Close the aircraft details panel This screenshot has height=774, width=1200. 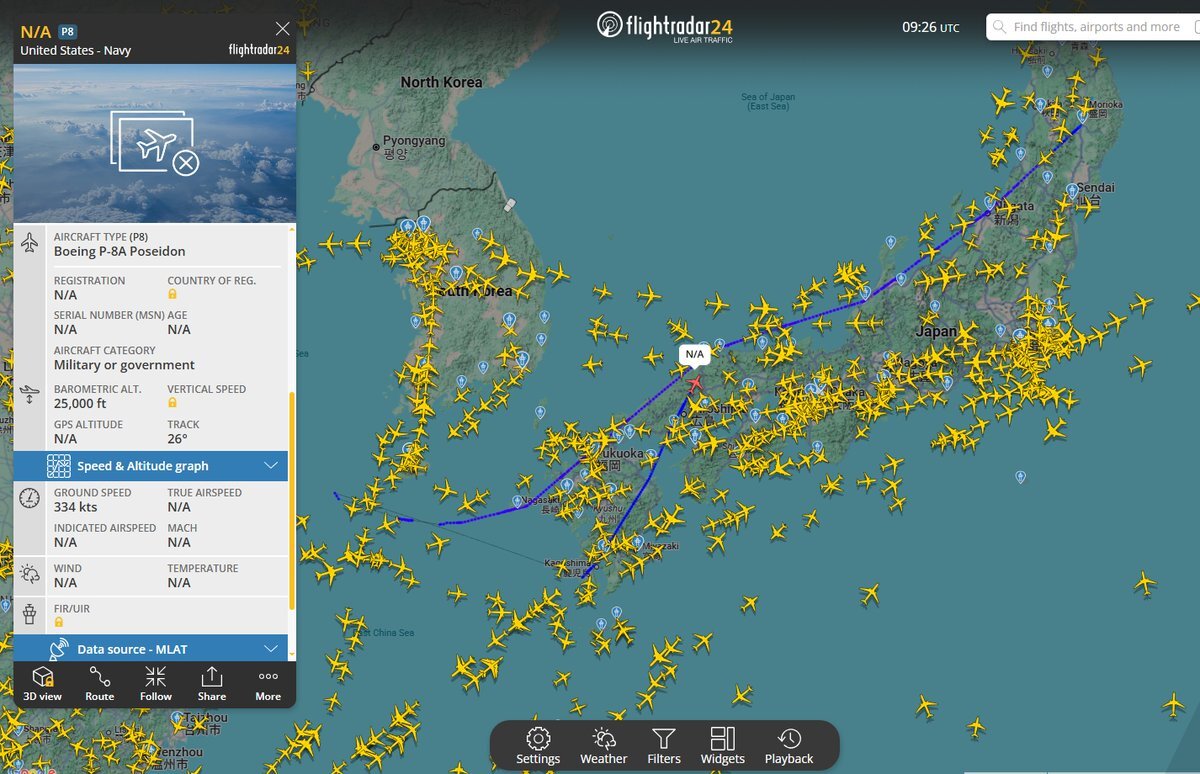(x=283, y=29)
